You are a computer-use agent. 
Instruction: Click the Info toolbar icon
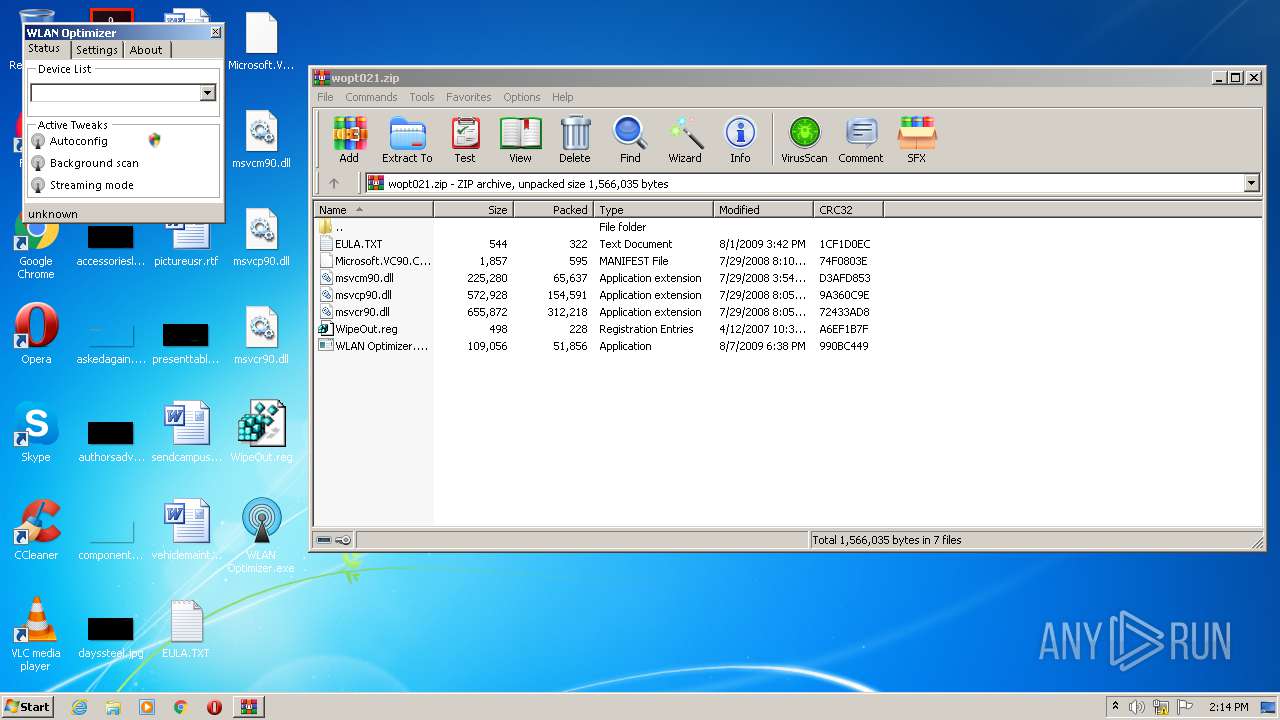pos(740,139)
